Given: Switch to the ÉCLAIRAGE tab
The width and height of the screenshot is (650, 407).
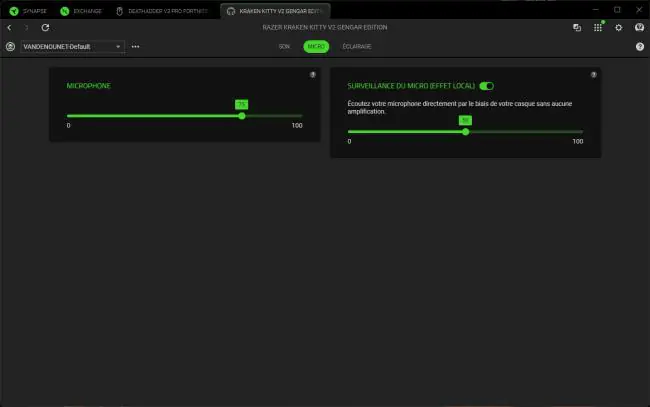Looking at the screenshot, I should click(x=357, y=46).
